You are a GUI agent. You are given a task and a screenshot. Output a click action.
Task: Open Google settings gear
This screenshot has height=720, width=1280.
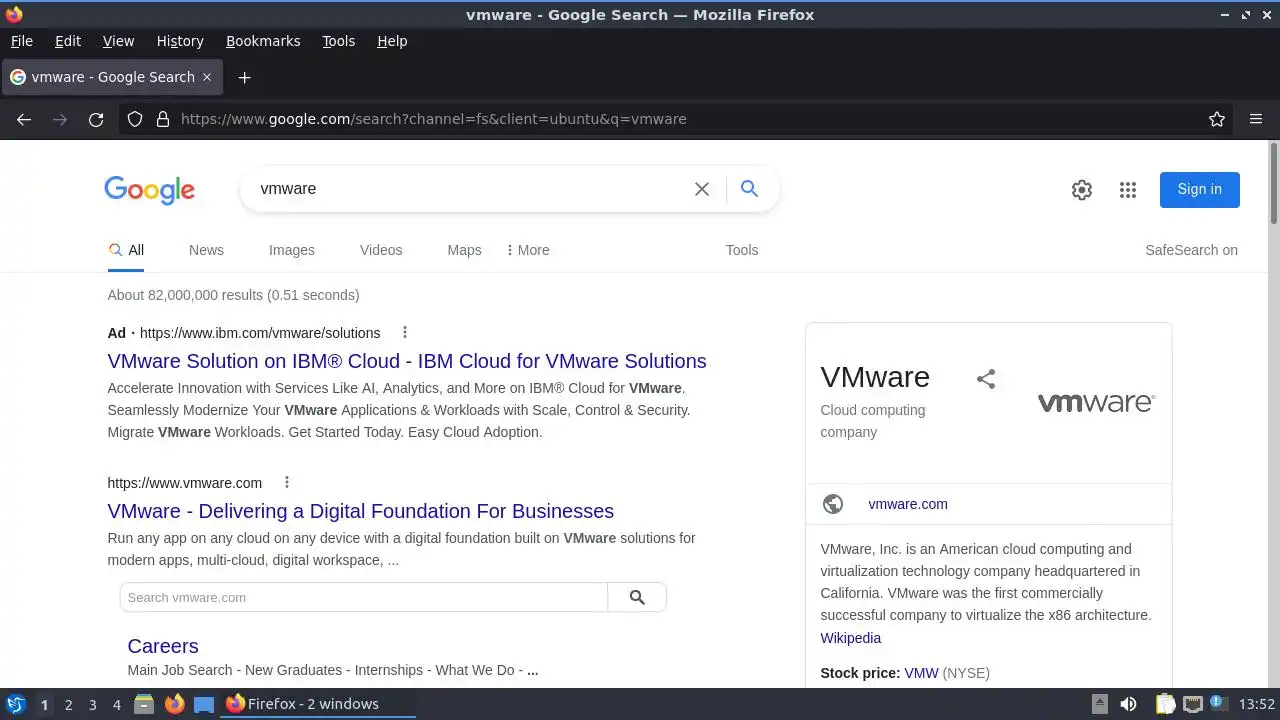[x=1082, y=190]
